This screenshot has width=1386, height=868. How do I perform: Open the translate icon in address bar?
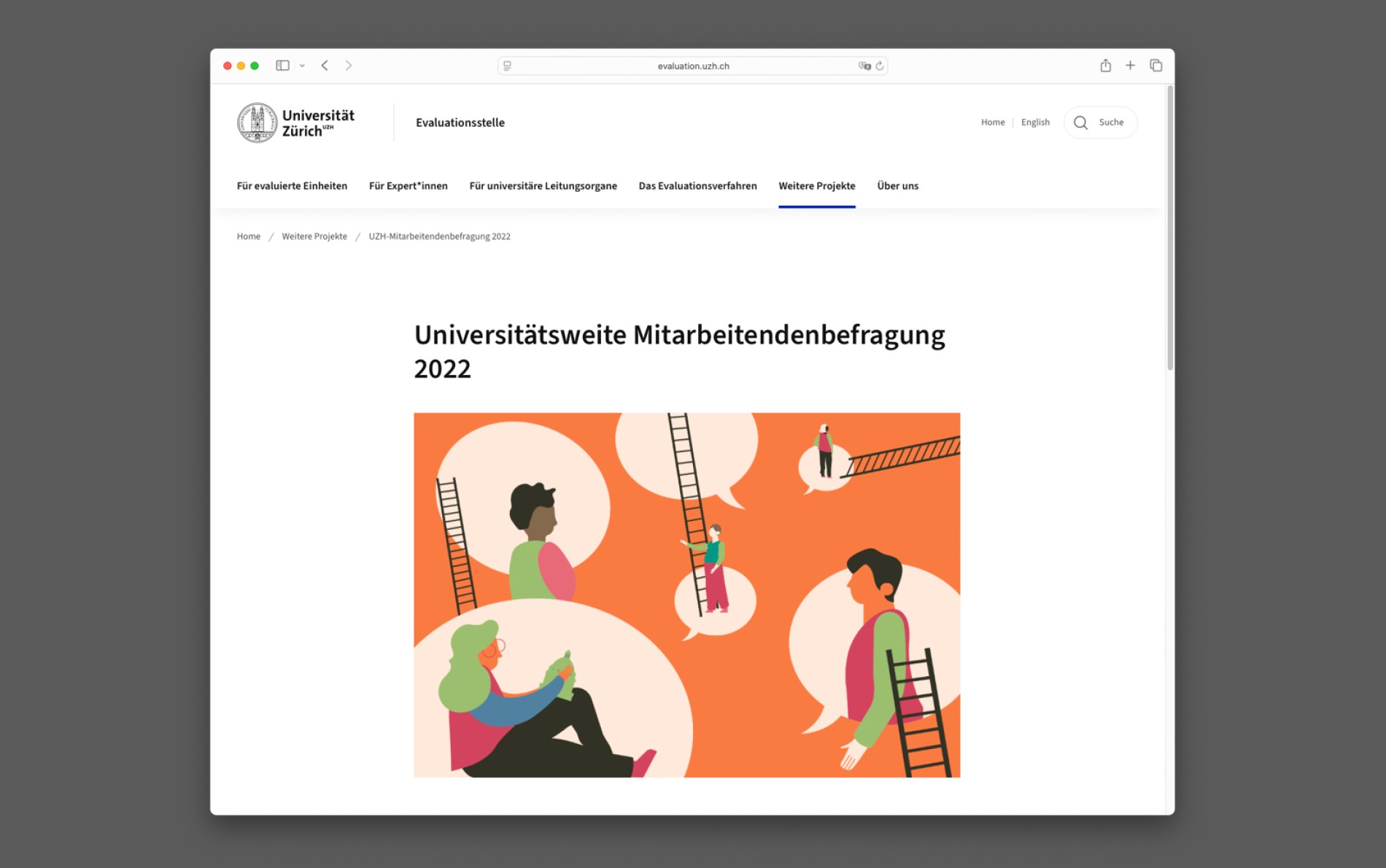[864, 66]
